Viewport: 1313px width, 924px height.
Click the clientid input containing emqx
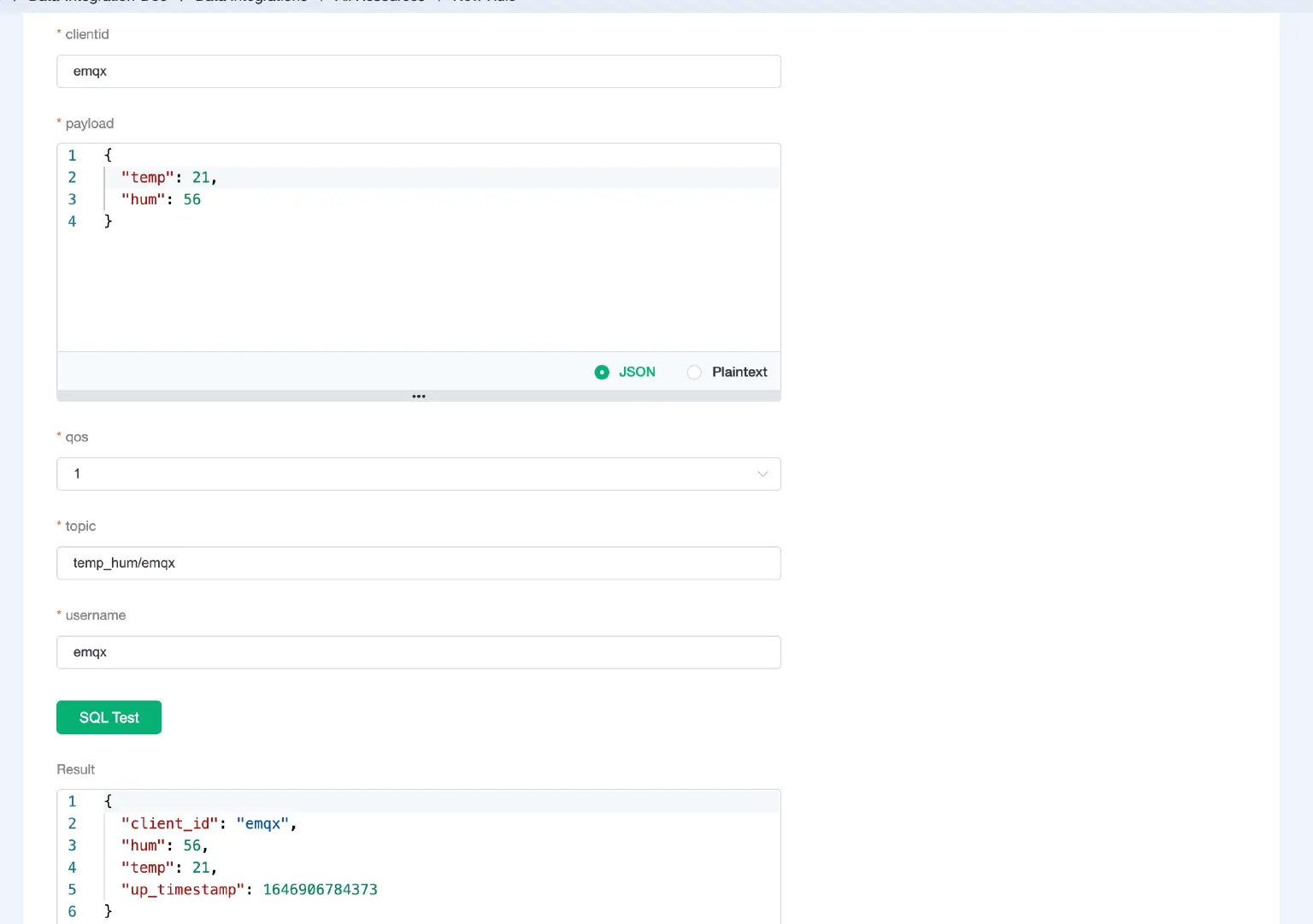click(x=418, y=71)
